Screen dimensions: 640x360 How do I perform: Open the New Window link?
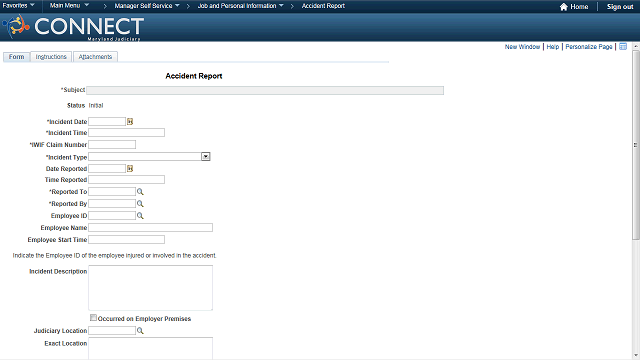tap(522, 47)
